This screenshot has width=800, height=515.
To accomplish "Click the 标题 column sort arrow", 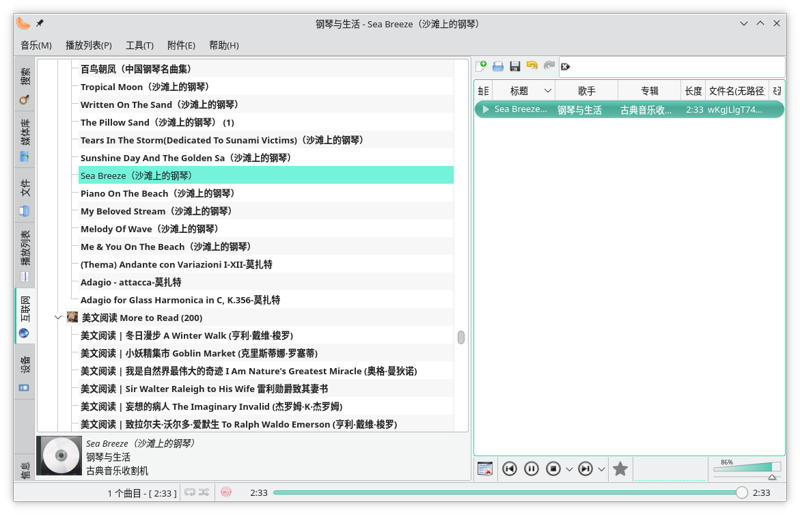I will coord(547,91).
